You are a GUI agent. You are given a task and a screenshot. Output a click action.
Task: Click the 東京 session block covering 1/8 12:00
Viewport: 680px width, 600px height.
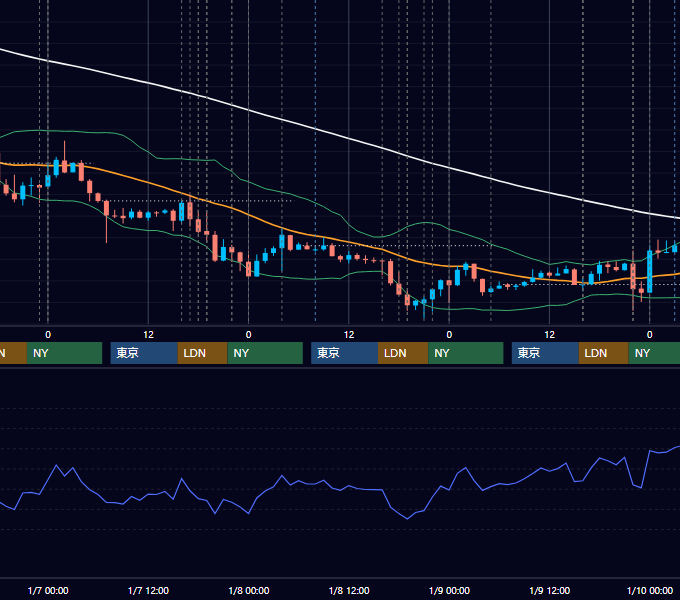345,353
